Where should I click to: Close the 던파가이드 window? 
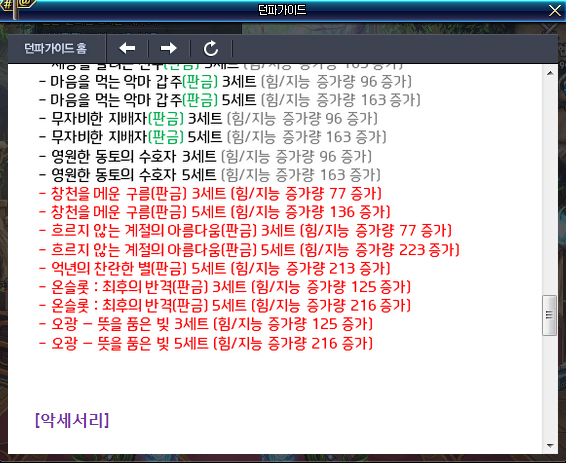(x=555, y=10)
